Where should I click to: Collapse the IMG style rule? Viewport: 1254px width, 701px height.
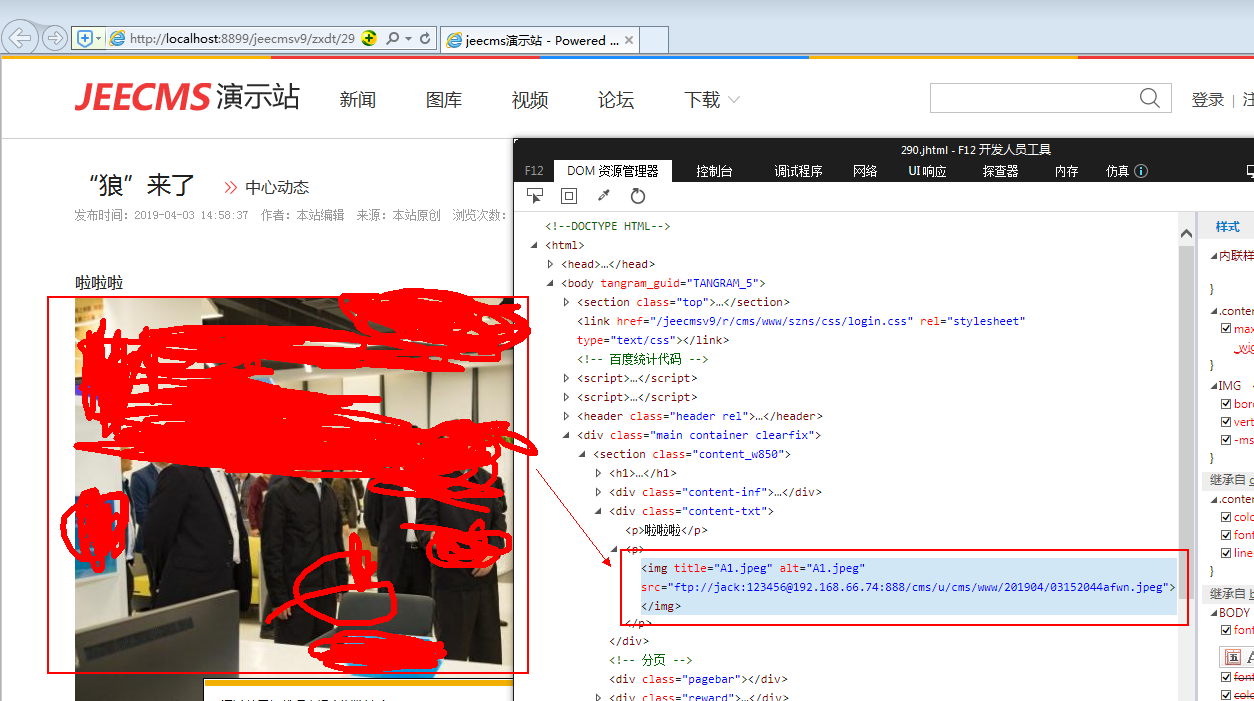(x=1212, y=386)
